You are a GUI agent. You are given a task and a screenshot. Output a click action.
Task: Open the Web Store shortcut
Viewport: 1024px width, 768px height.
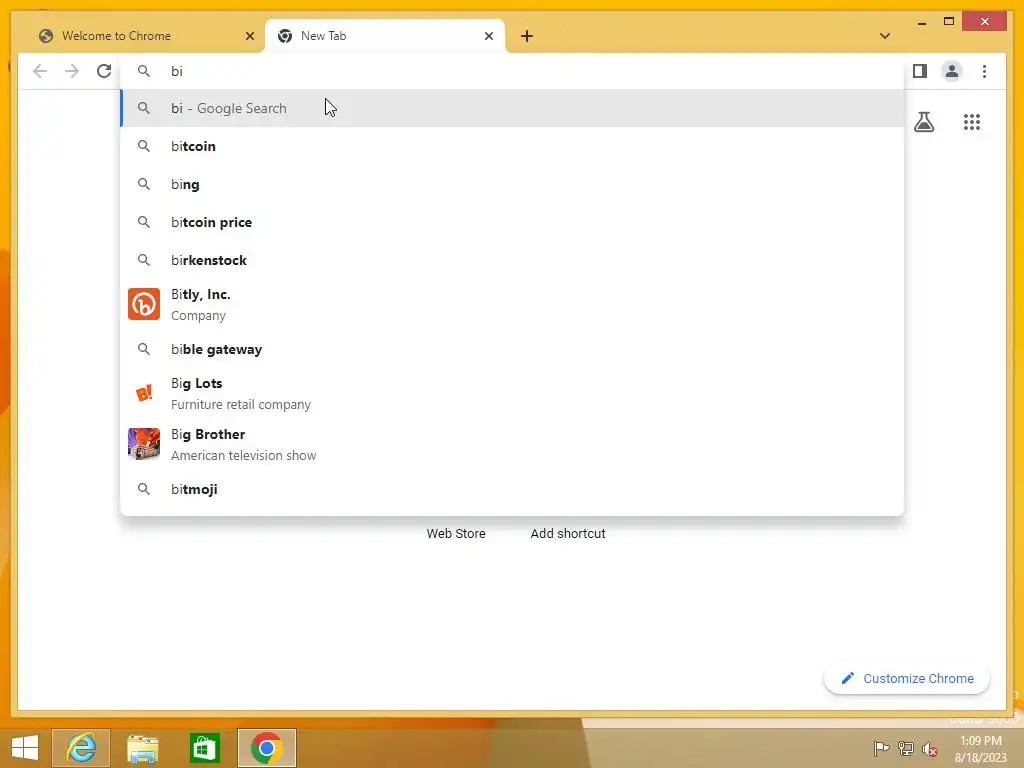(456, 534)
